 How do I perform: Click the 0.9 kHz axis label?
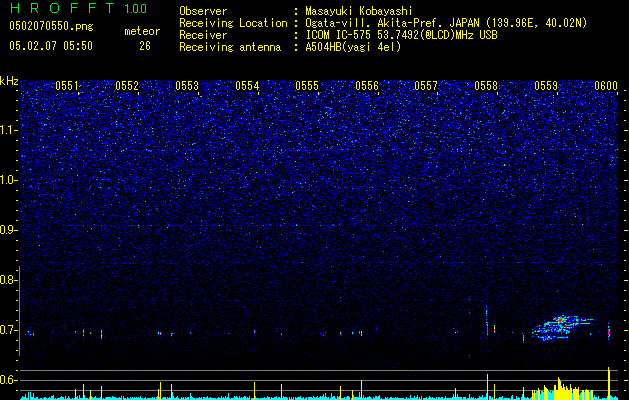click(8, 230)
